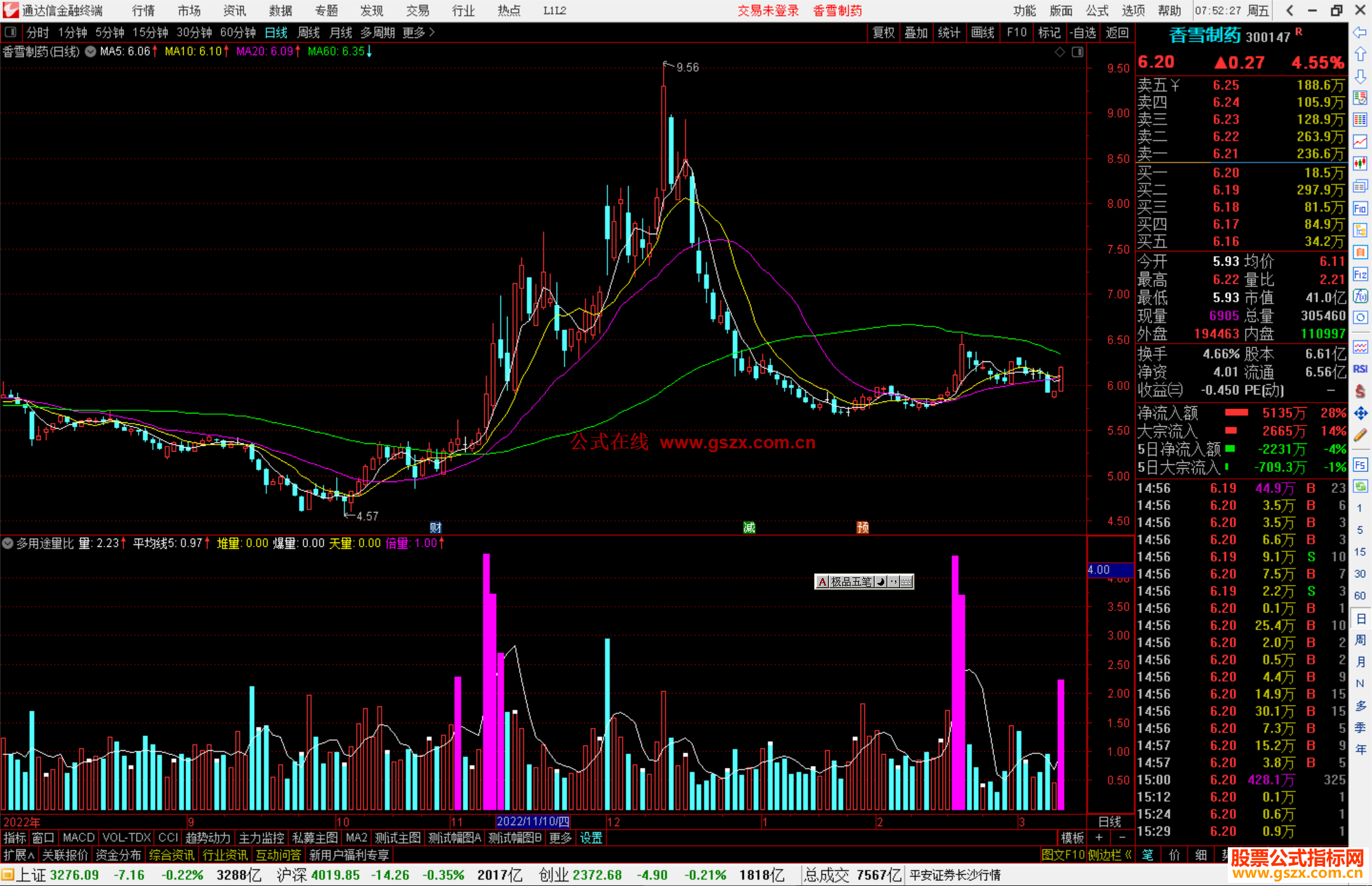The width and height of the screenshot is (1372, 886).
Task: Click the − zoom-out button beside 模板
Action: click(x=1122, y=838)
